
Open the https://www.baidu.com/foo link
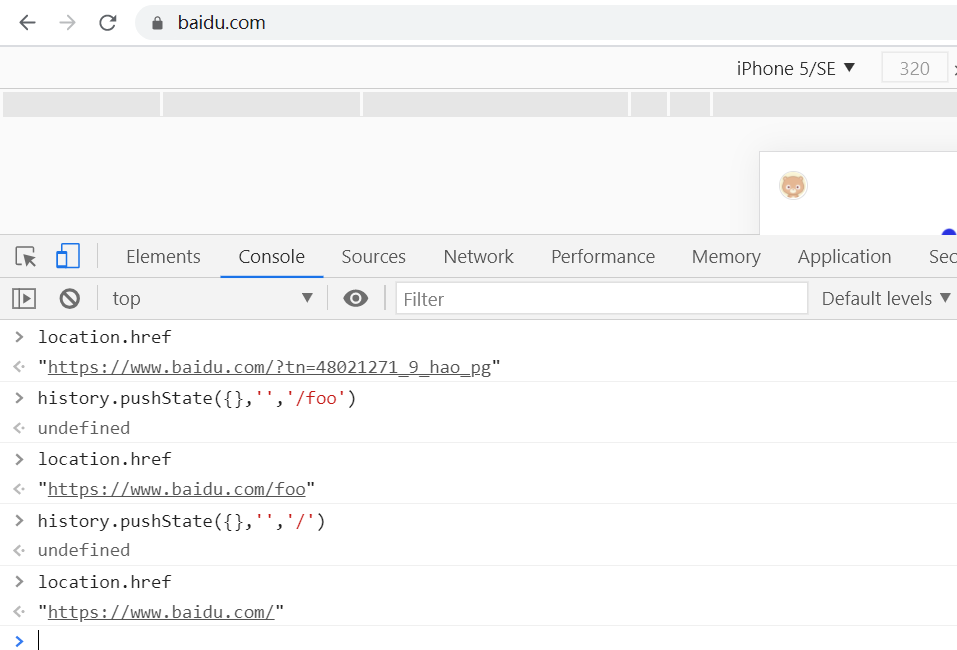pos(176,489)
